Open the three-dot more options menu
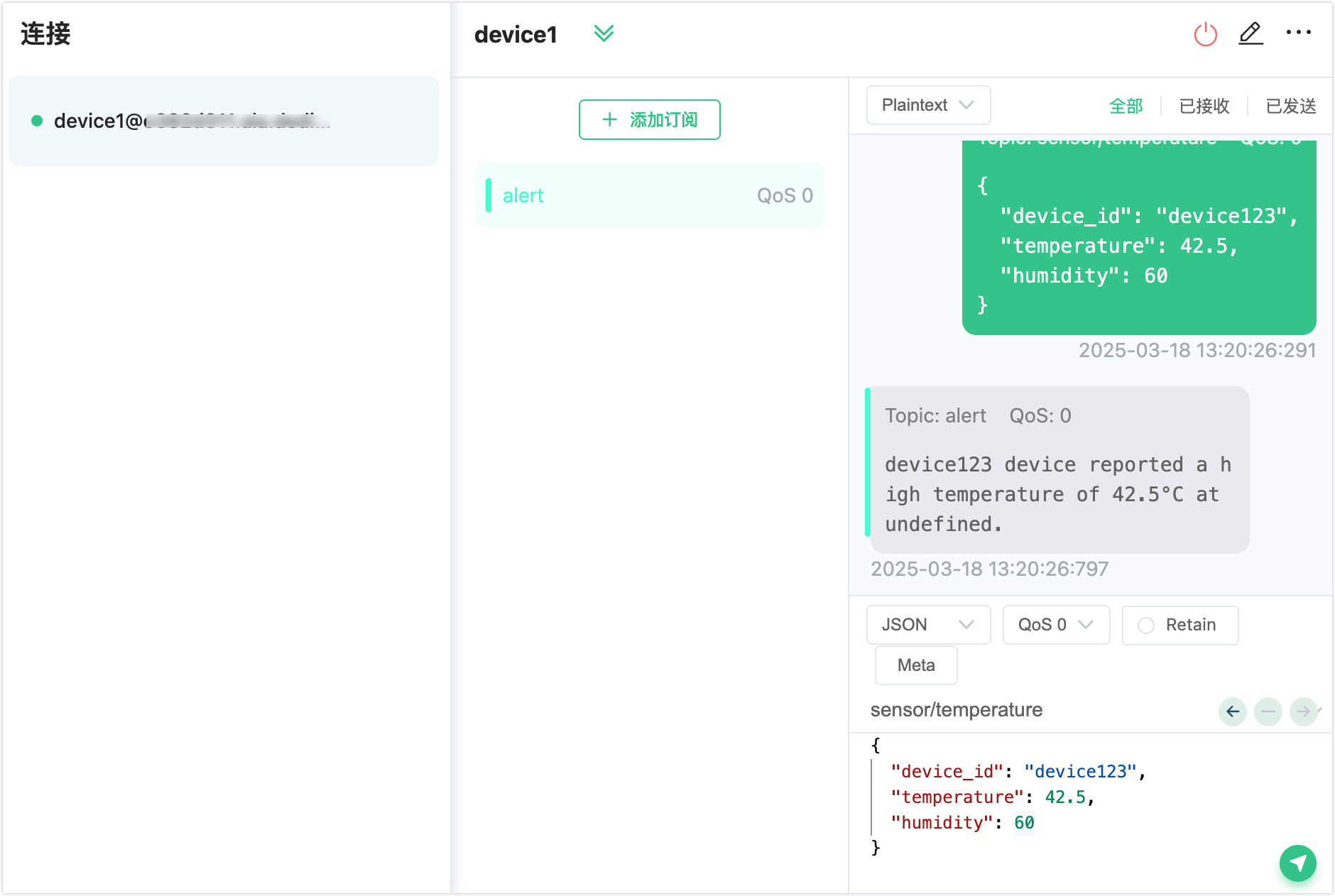 click(x=1298, y=33)
